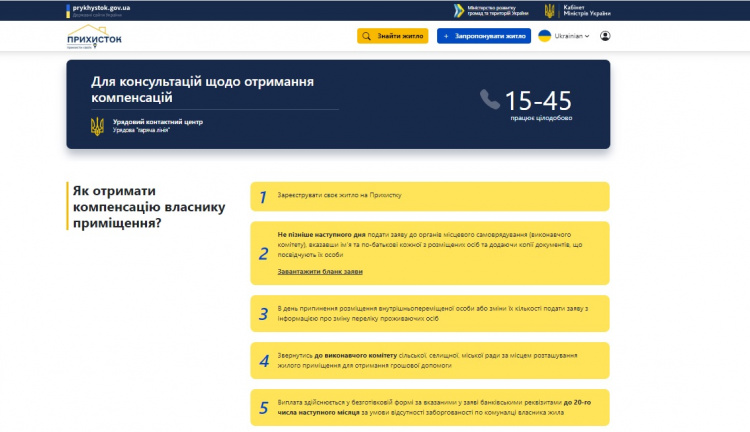
Task: Select step 2 card about submitting application
Action: (429, 252)
